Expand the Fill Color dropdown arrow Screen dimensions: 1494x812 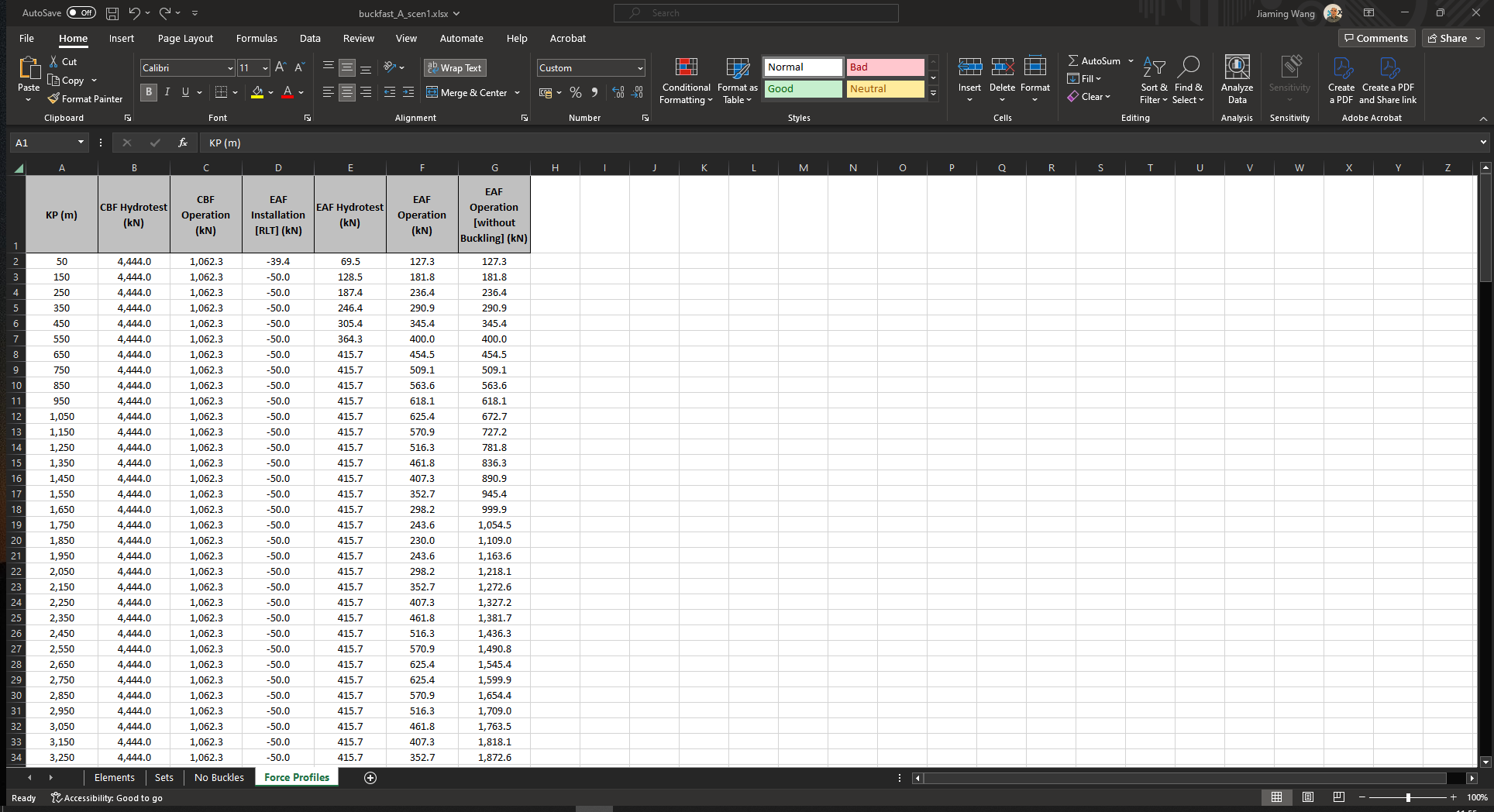pos(270,92)
